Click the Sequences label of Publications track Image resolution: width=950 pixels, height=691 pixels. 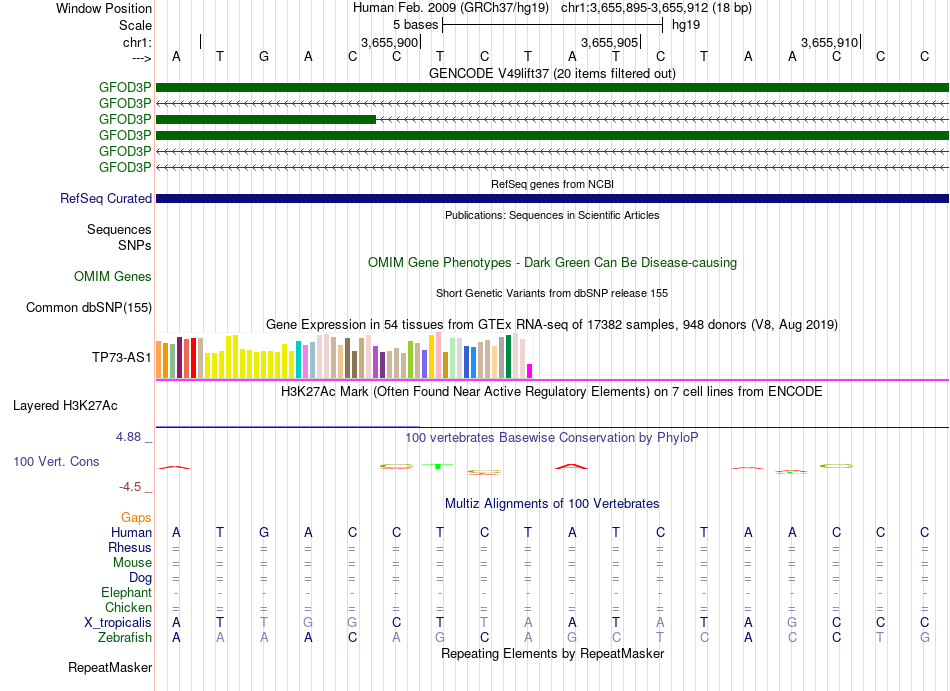[119, 230]
